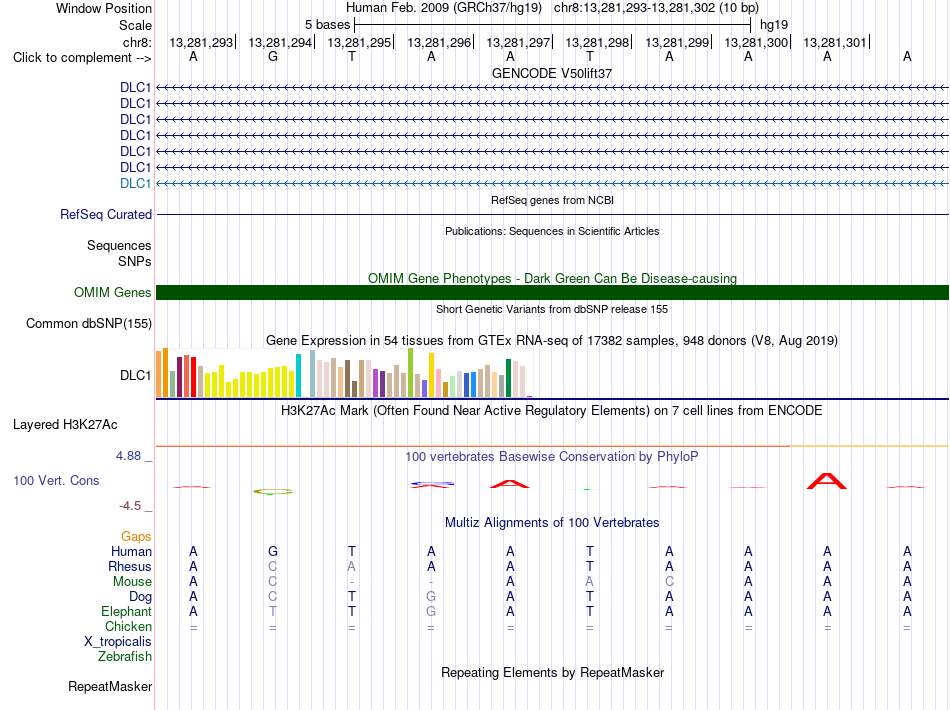
Task: Click the DLC1 label beside GTEx bar chart
Action: click(x=135, y=376)
